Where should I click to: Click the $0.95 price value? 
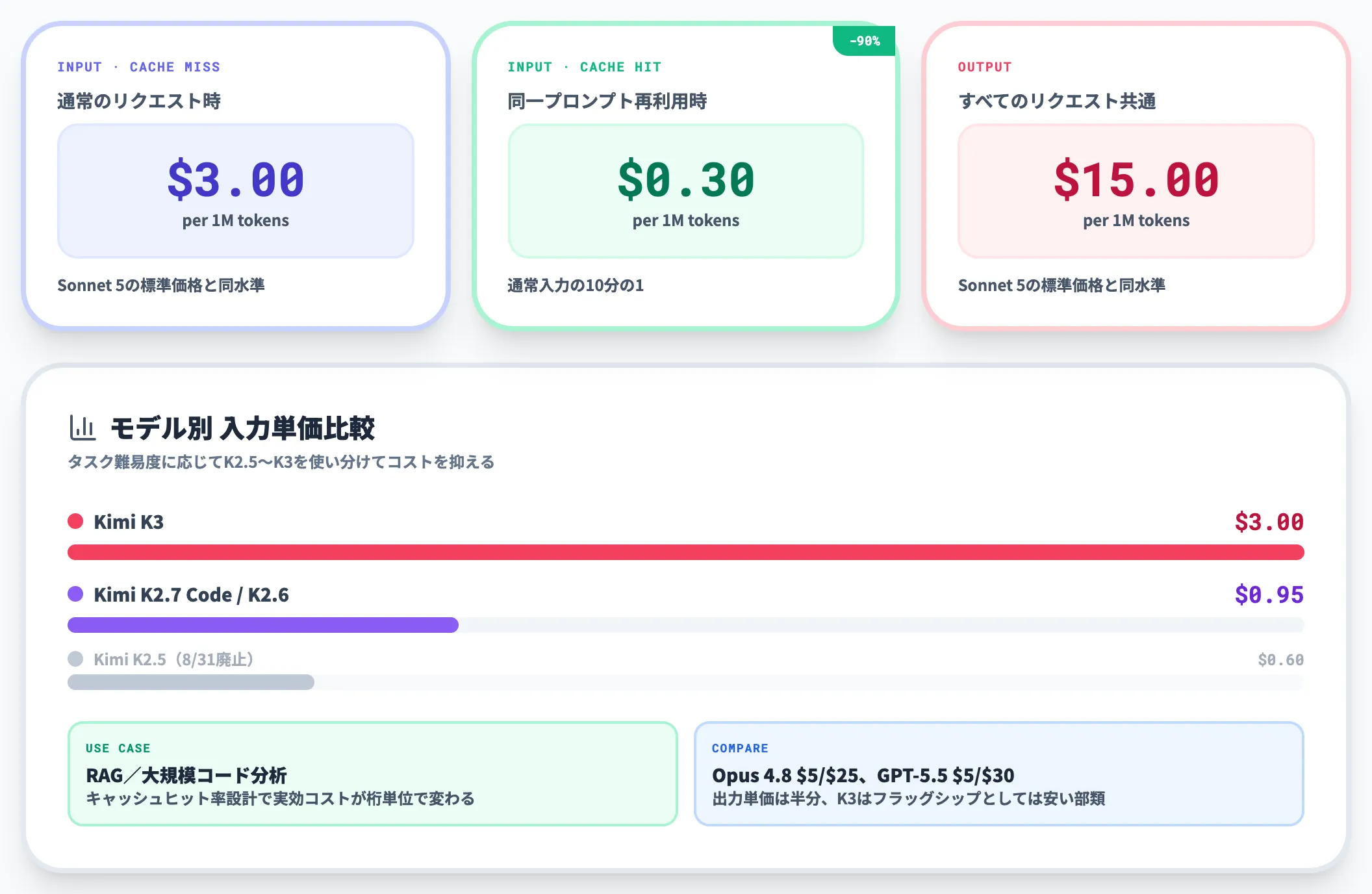click(x=1269, y=594)
